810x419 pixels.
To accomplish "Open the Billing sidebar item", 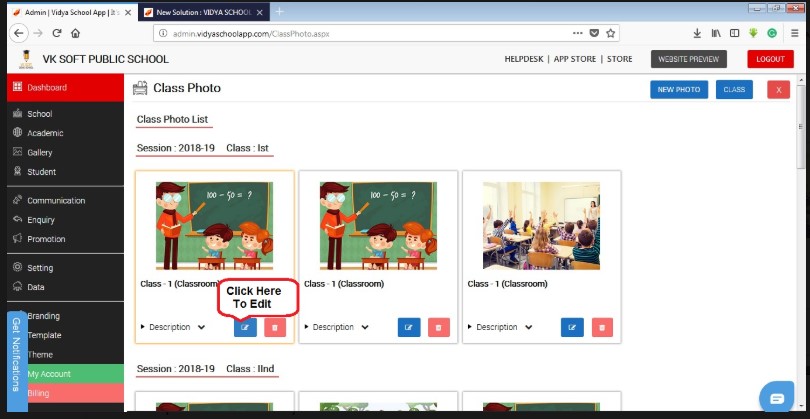I will pyautogui.click(x=76, y=393).
